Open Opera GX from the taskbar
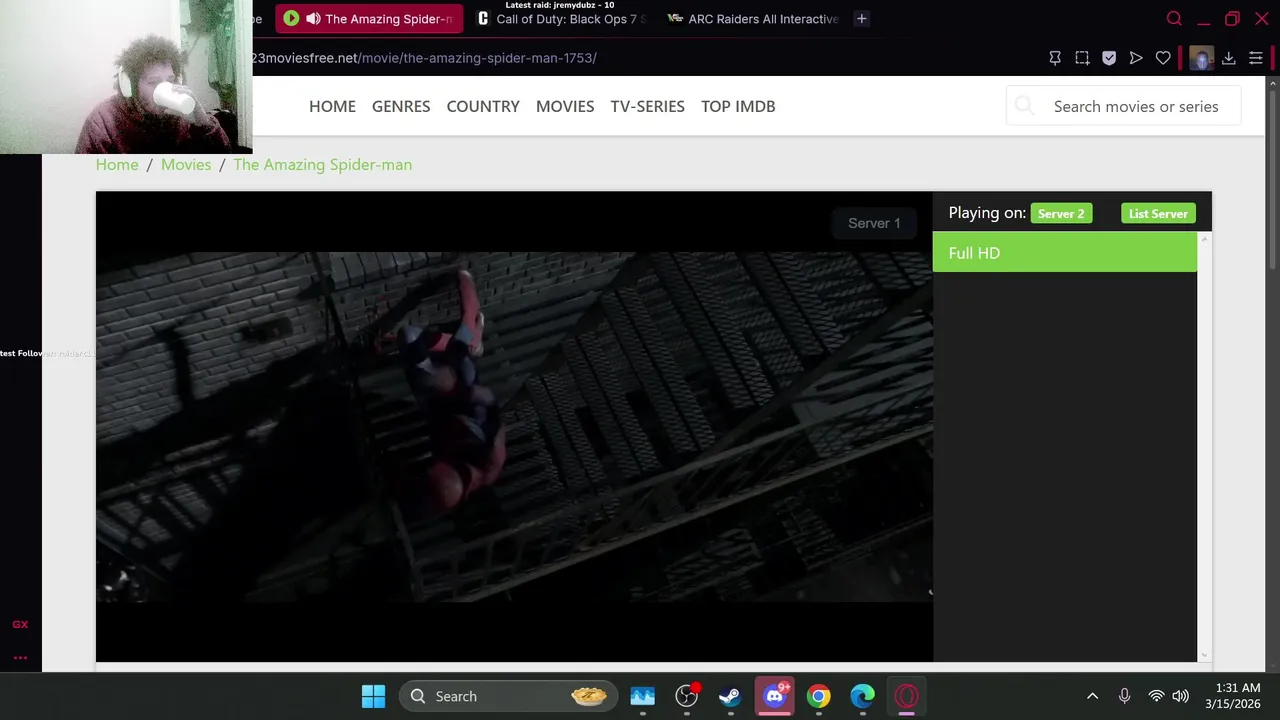1280x720 pixels. (x=906, y=696)
